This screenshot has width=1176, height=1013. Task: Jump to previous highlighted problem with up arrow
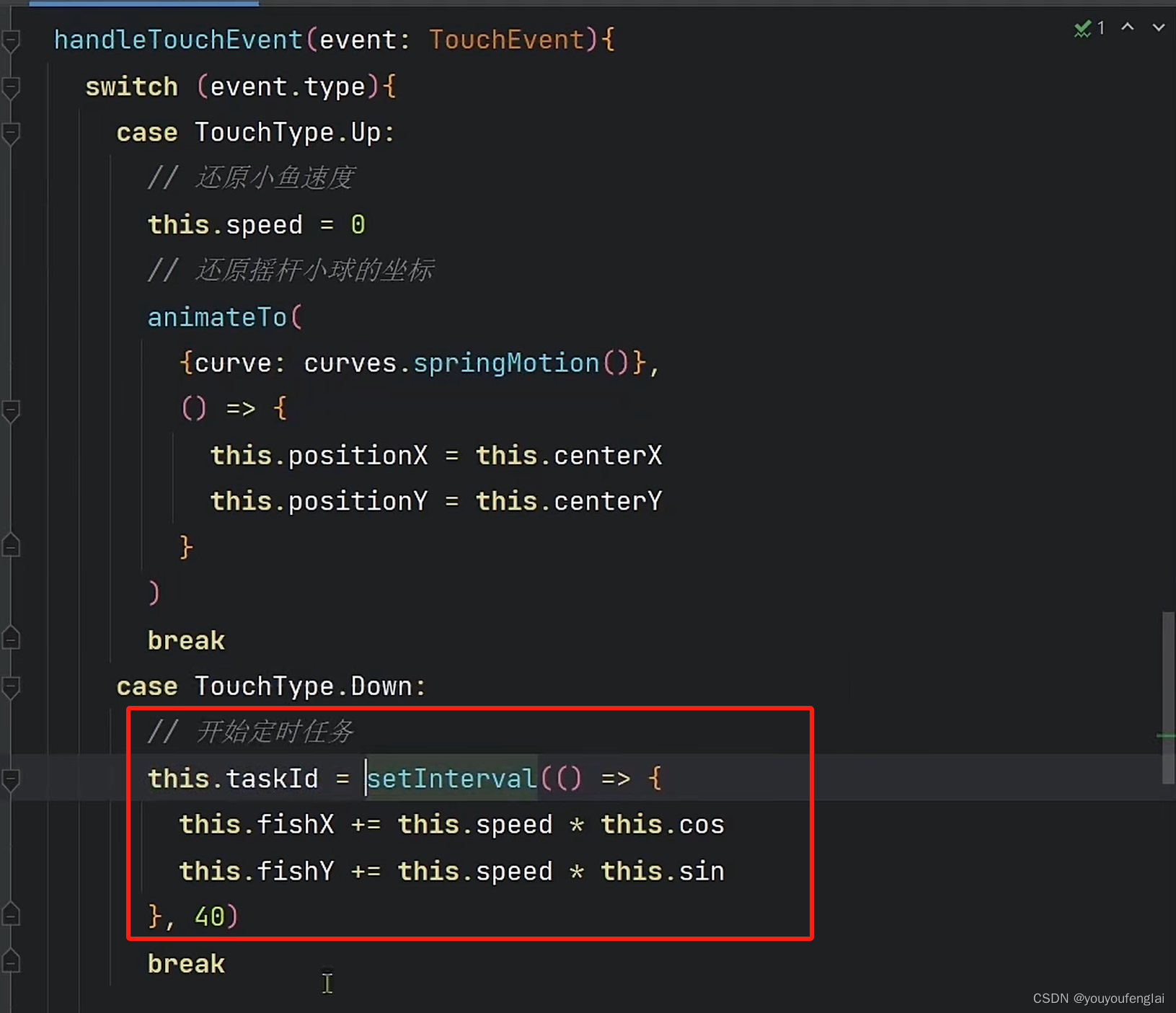click(1128, 27)
